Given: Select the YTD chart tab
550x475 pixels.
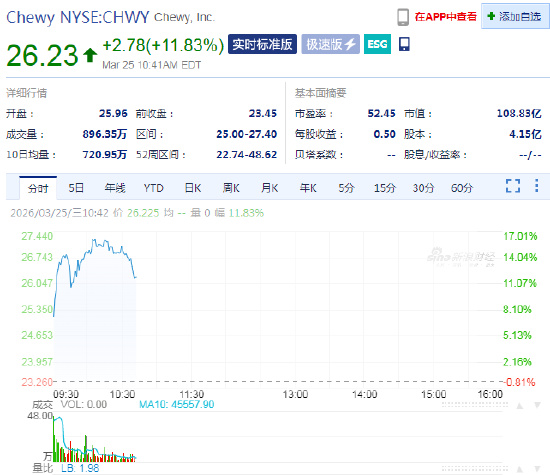Looking at the screenshot, I should pyautogui.click(x=153, y=188).
